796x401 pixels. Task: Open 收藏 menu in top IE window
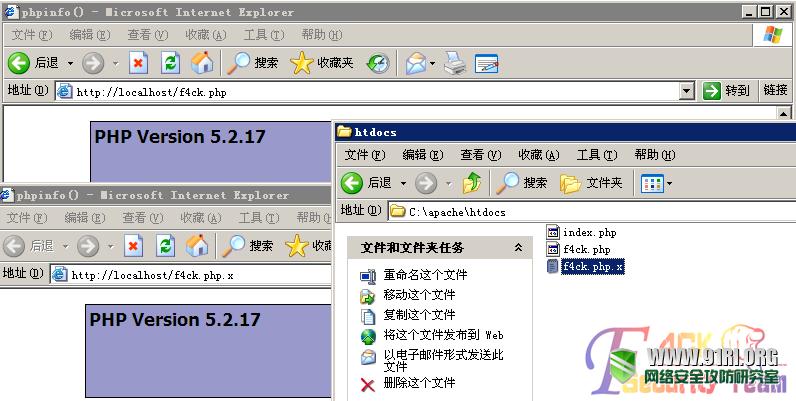206,35
